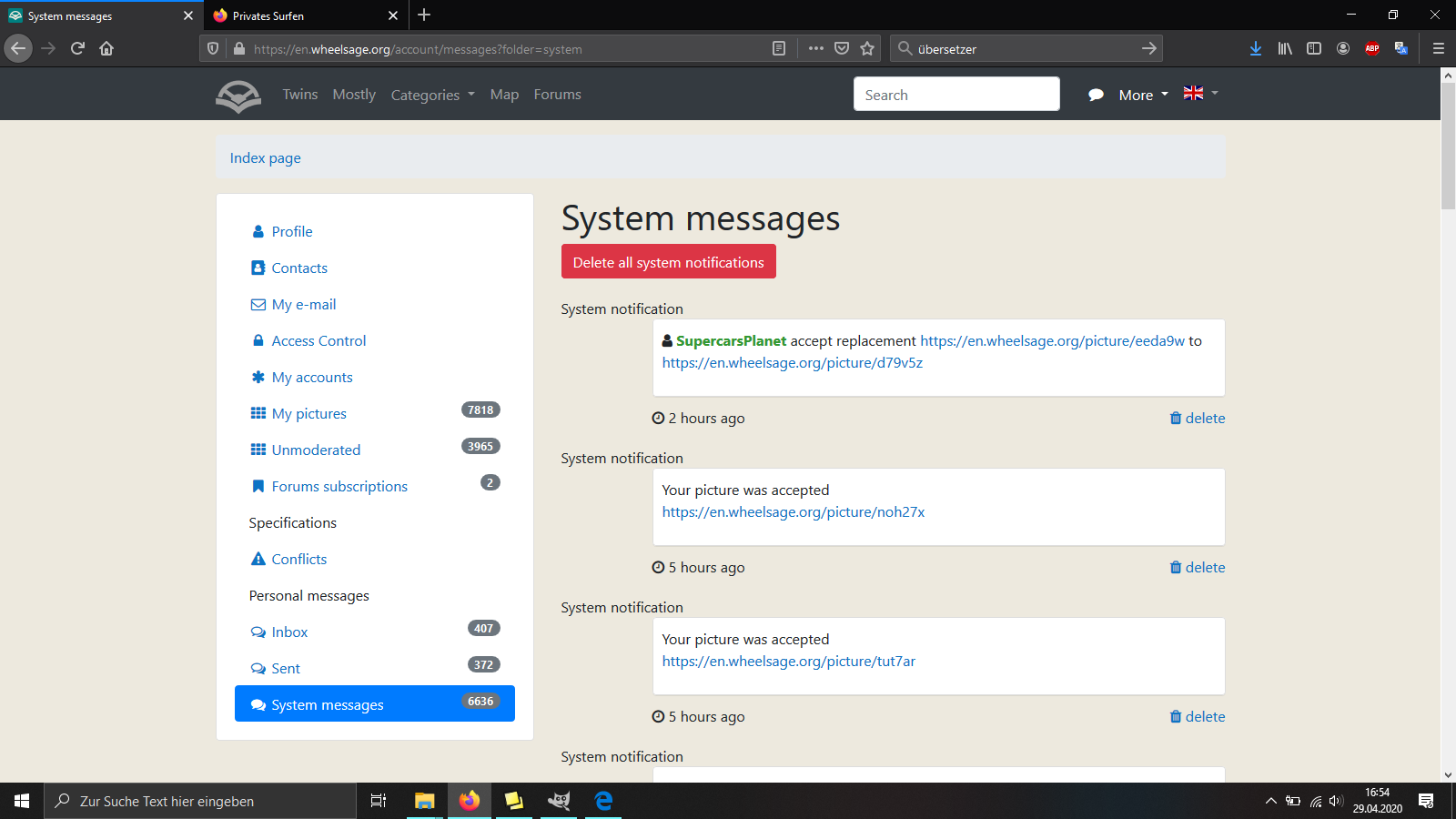Open Sticky Notes from the taskbar
Screen dimensions: 1456x819
click(x=514, y=801)
